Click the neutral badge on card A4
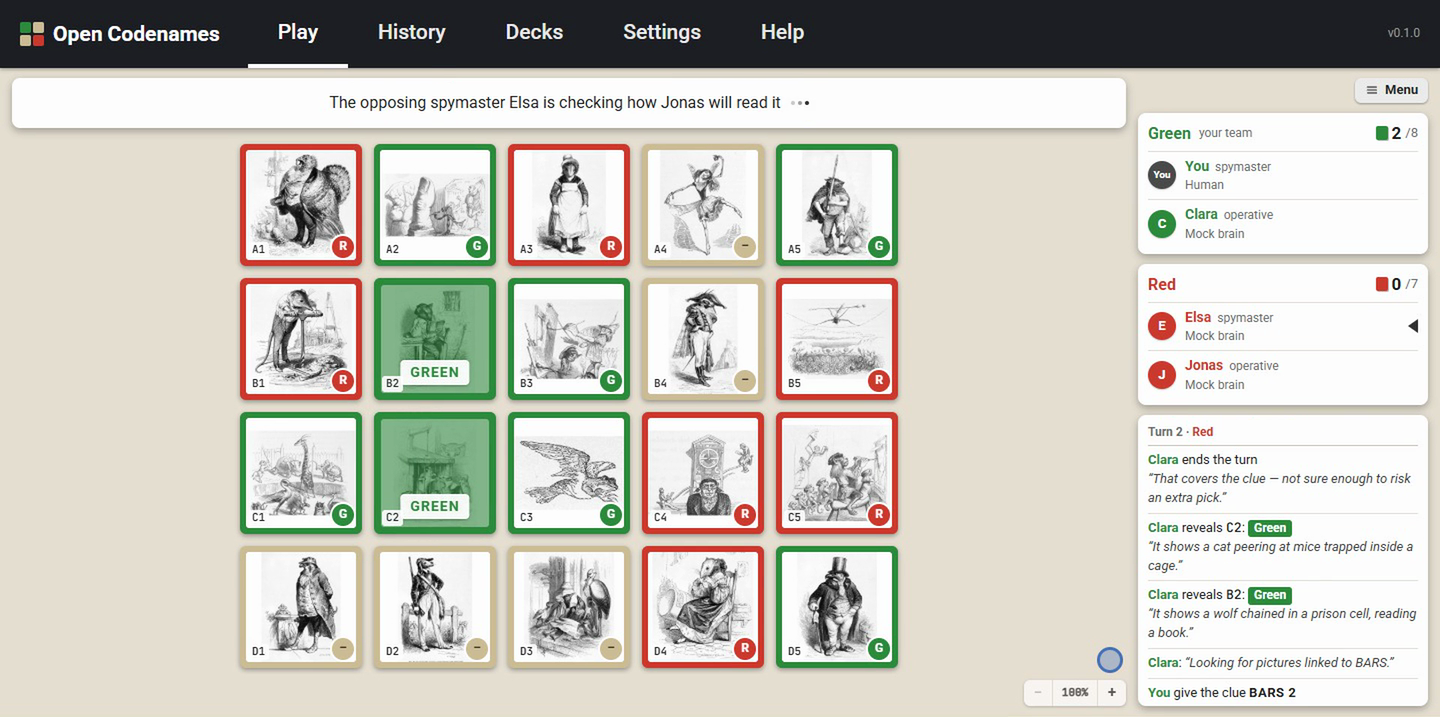The image size is (1440, 717). 745,247
